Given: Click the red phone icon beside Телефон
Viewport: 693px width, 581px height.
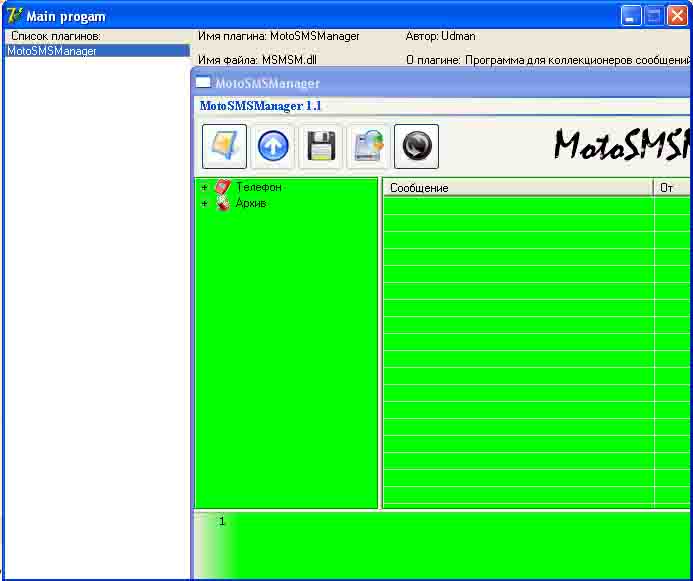Looking at the screenshot, I should point(223,187).
